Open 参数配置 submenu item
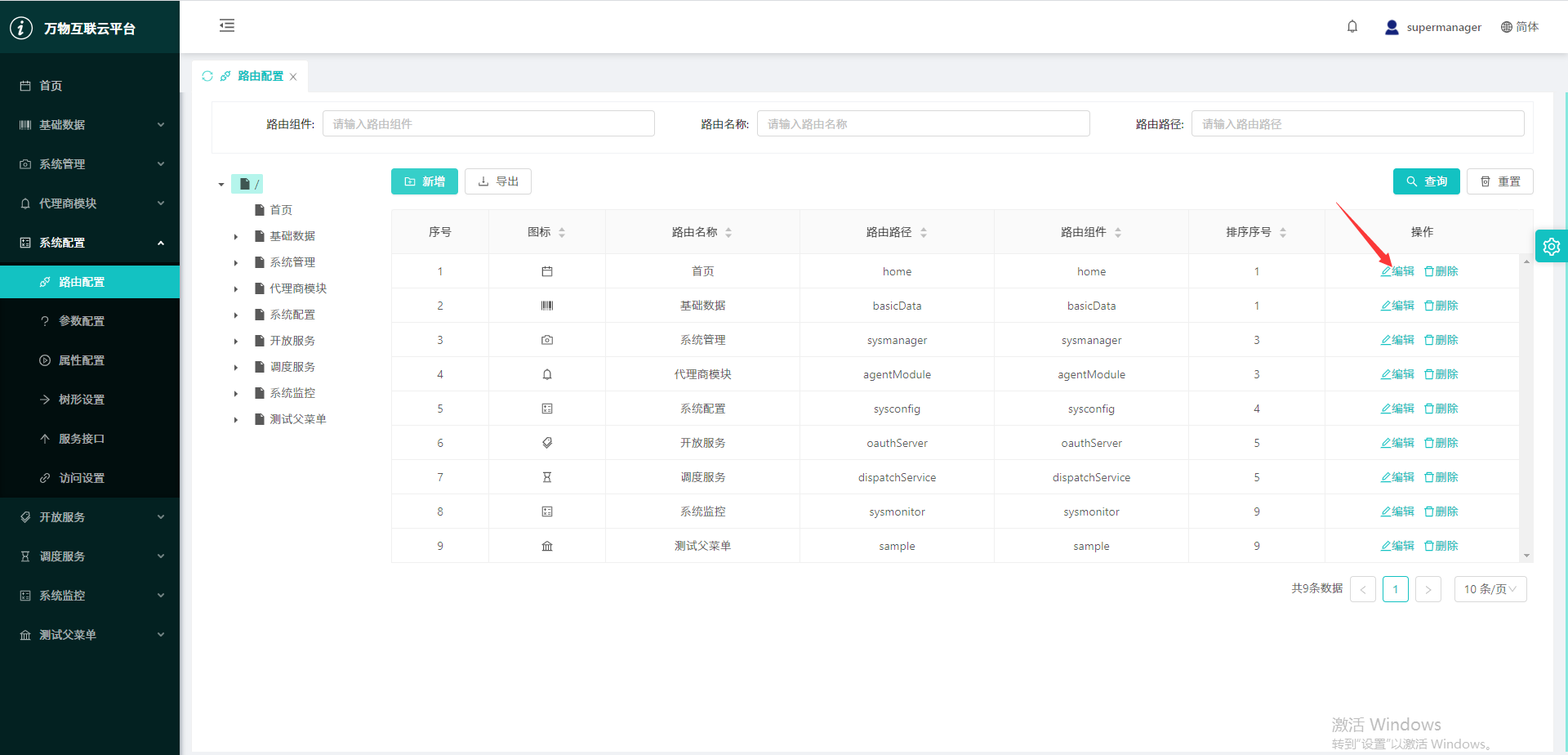Image resolution: width=1568 pixels, height=755 pixels. point(90,321)
